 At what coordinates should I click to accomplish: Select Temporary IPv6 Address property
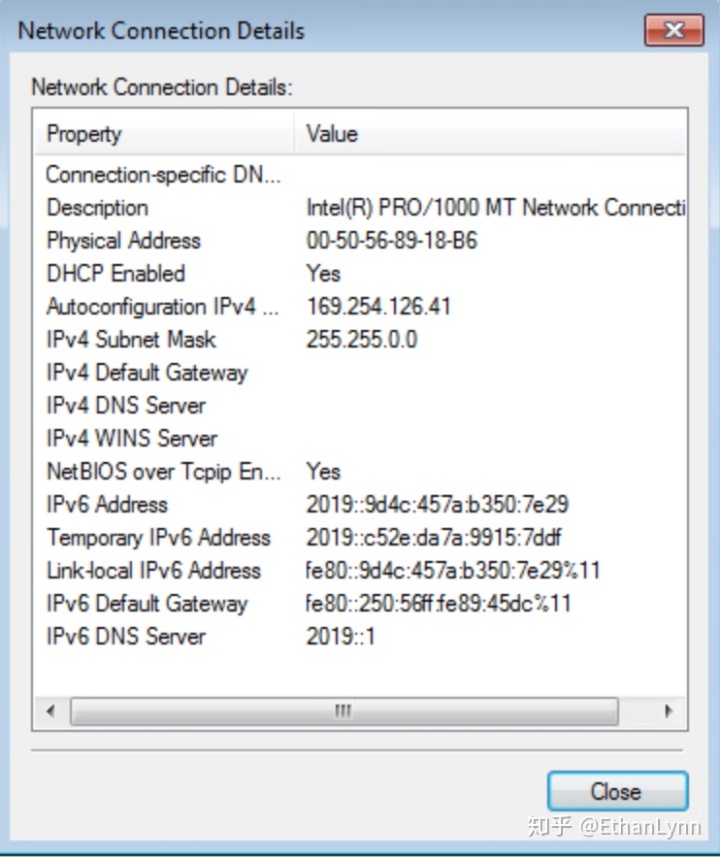tap(159, 537)
